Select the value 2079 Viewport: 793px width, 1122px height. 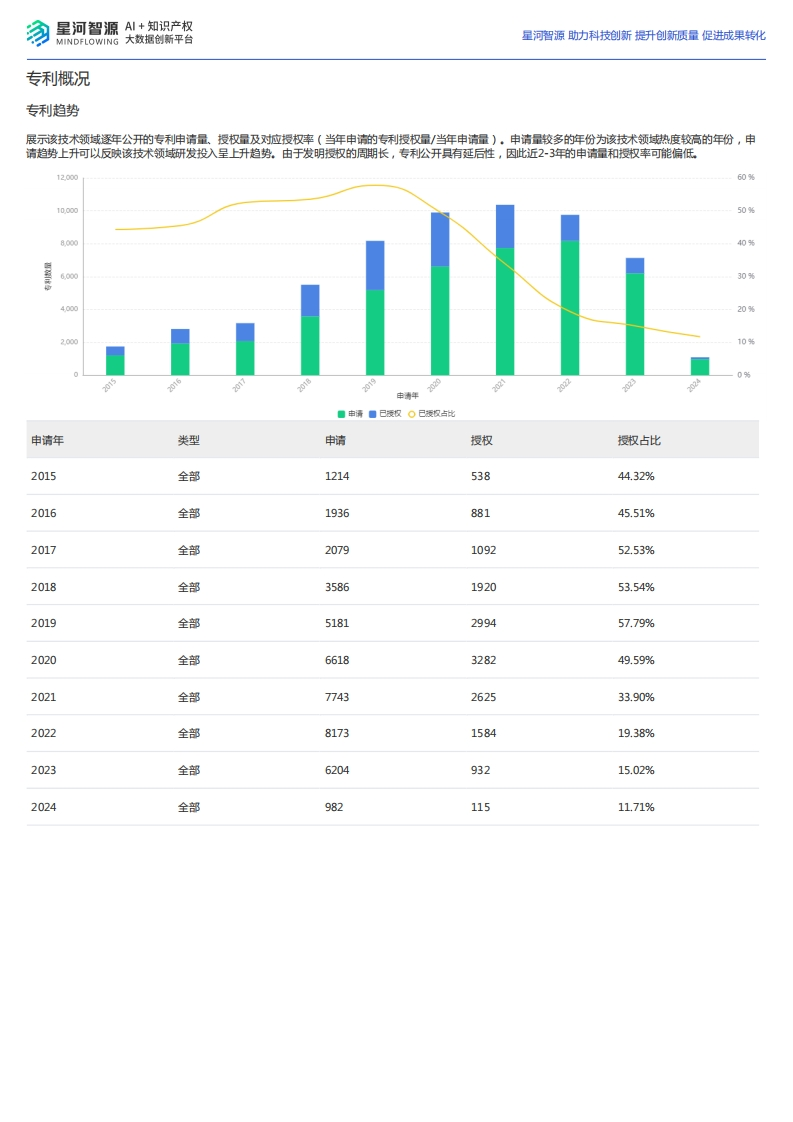pos(337,550)
